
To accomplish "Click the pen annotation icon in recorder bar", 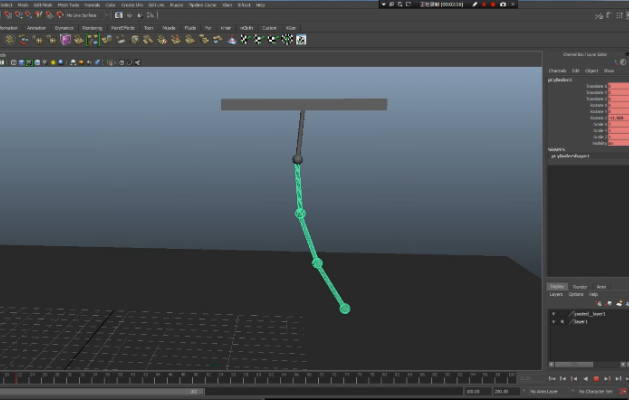I will coord(475,4).
